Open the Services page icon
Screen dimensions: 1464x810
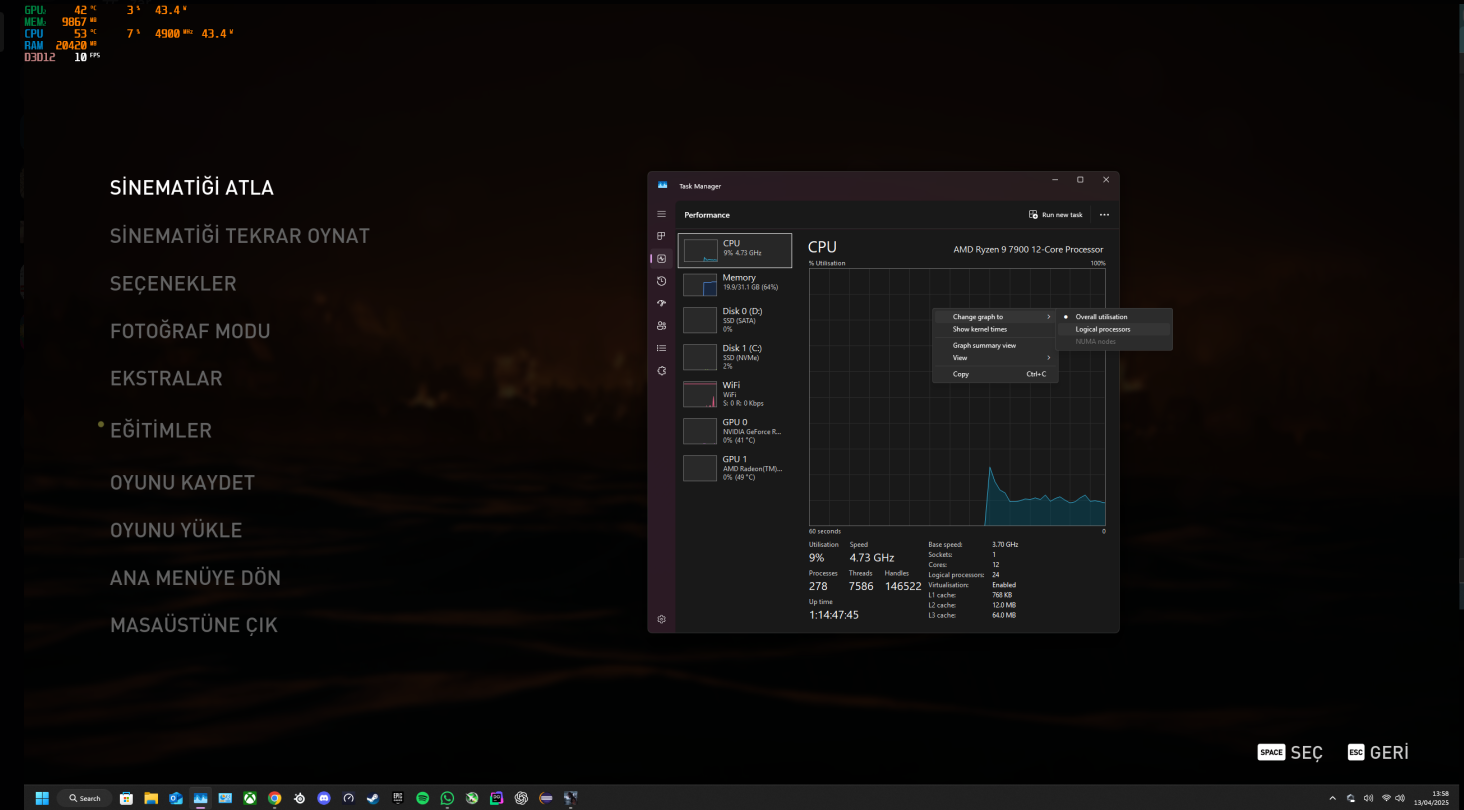(661, 370)
